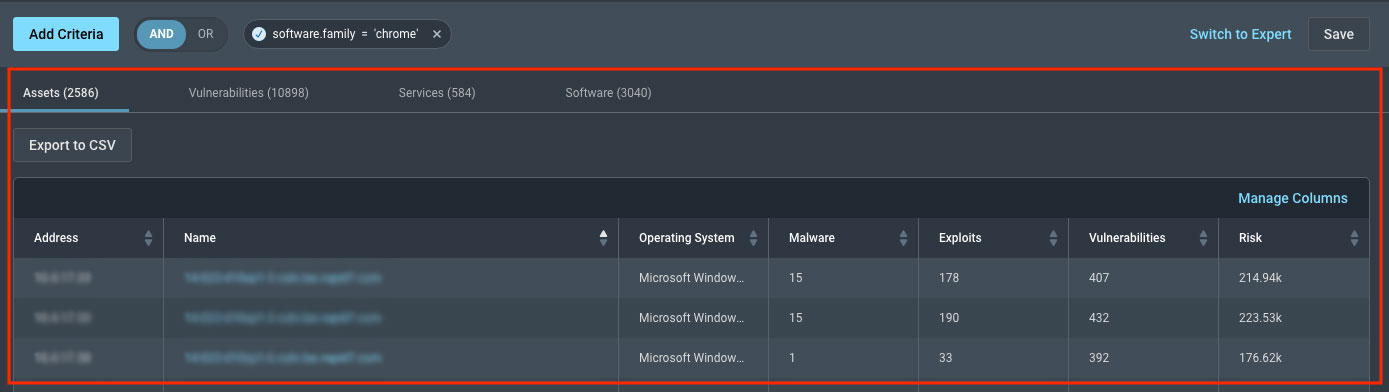Click Name column sort arrow icon
This screenshot has height=392, width=1389.
click(603, 238)
